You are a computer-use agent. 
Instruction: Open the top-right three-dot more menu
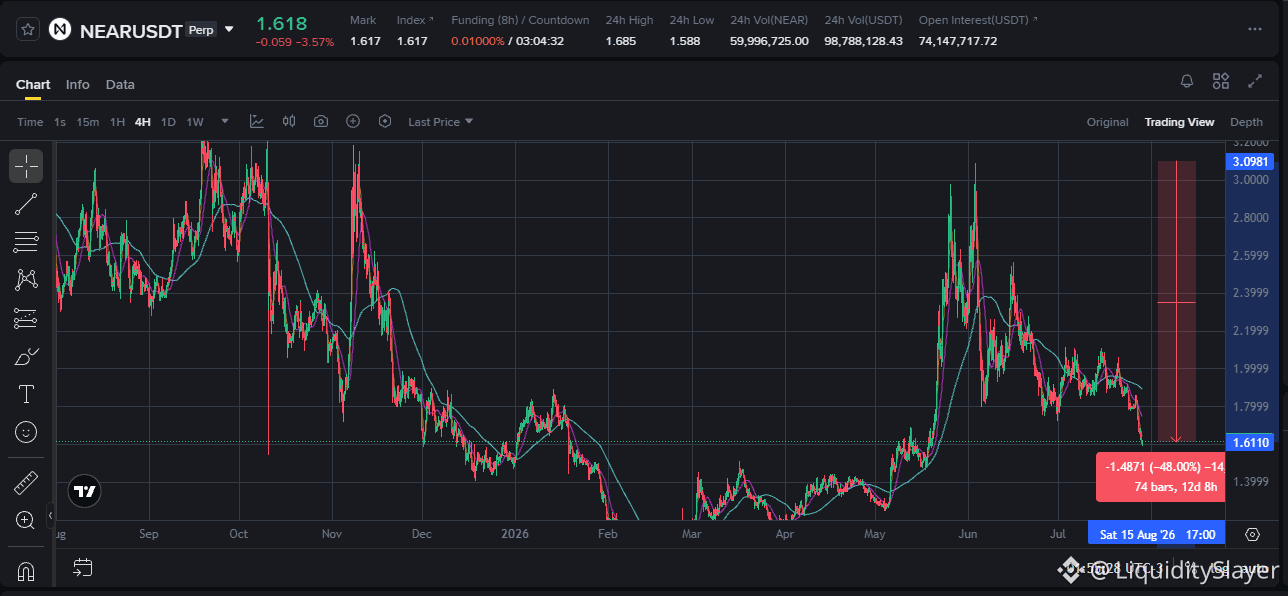[1255, 30]
